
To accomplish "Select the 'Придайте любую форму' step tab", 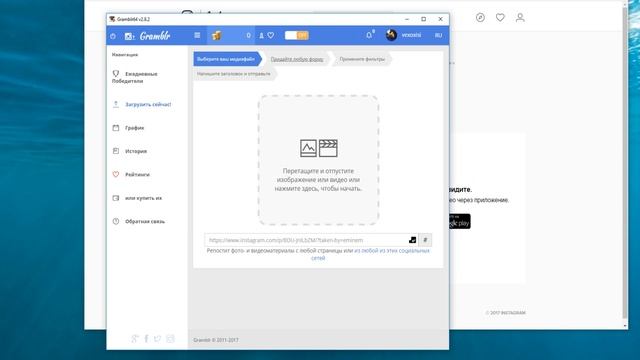I will [297, 59].
